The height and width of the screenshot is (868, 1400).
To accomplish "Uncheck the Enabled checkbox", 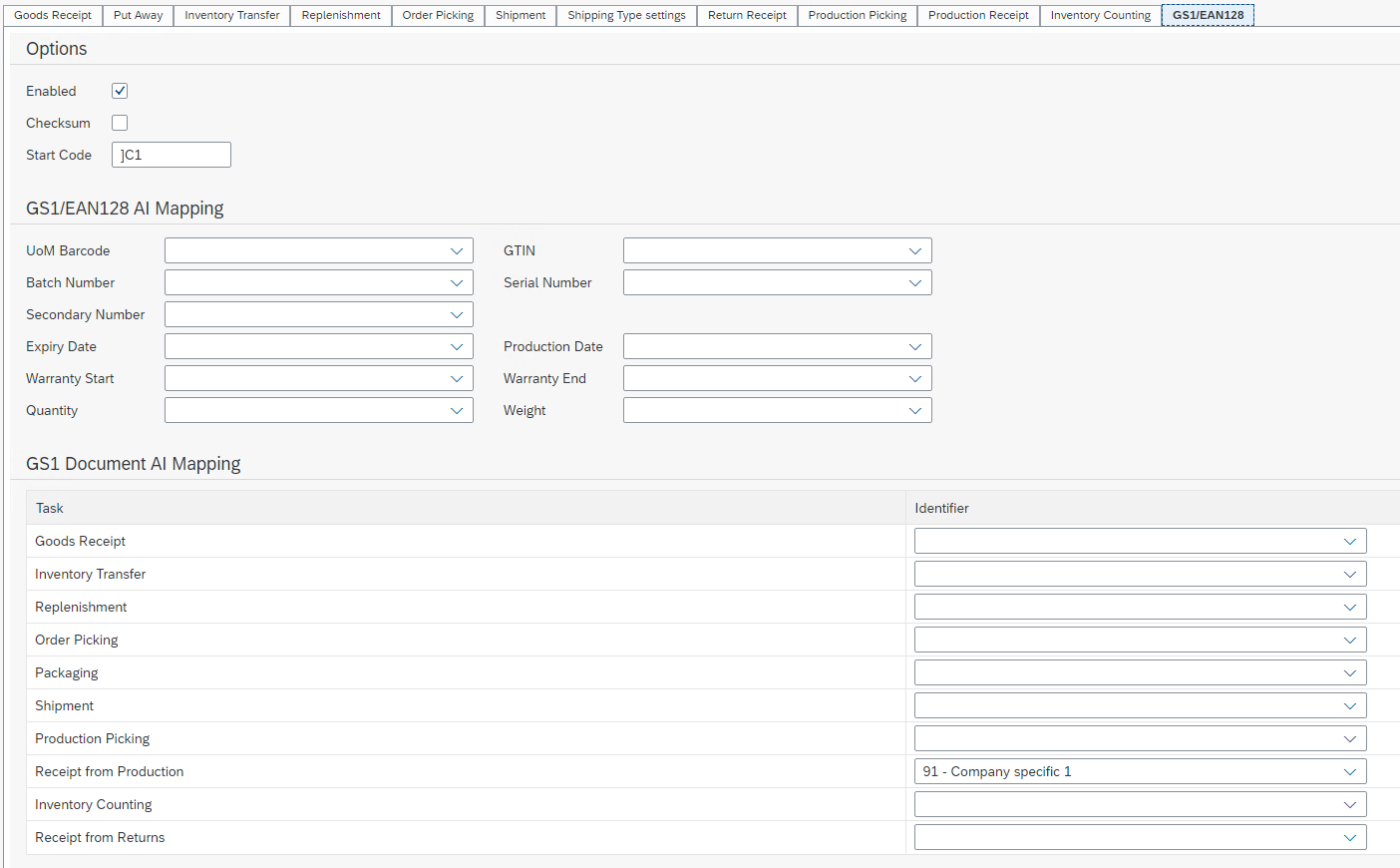I will click(120, 91).
